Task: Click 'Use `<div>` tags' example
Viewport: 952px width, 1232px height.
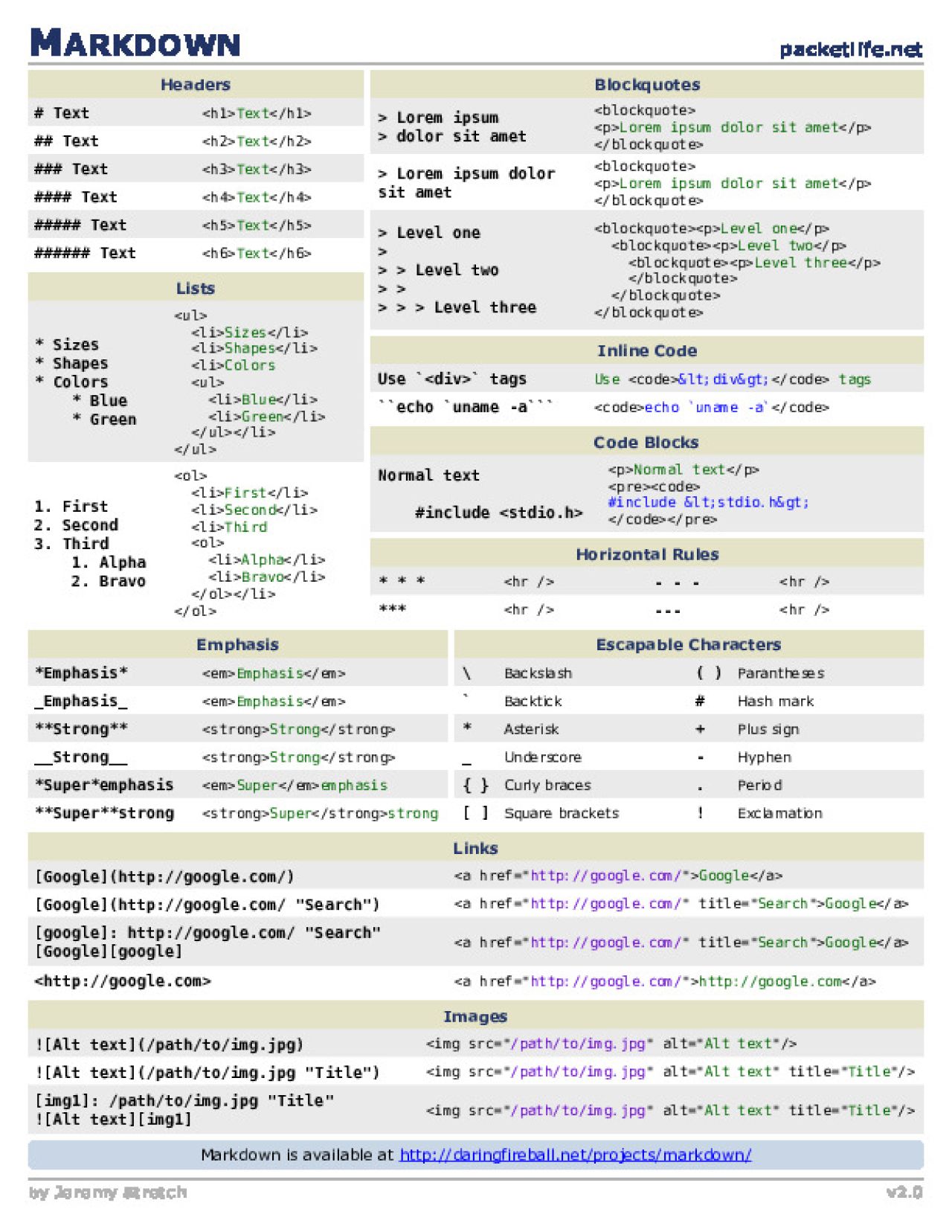Action: coord(452,379)
